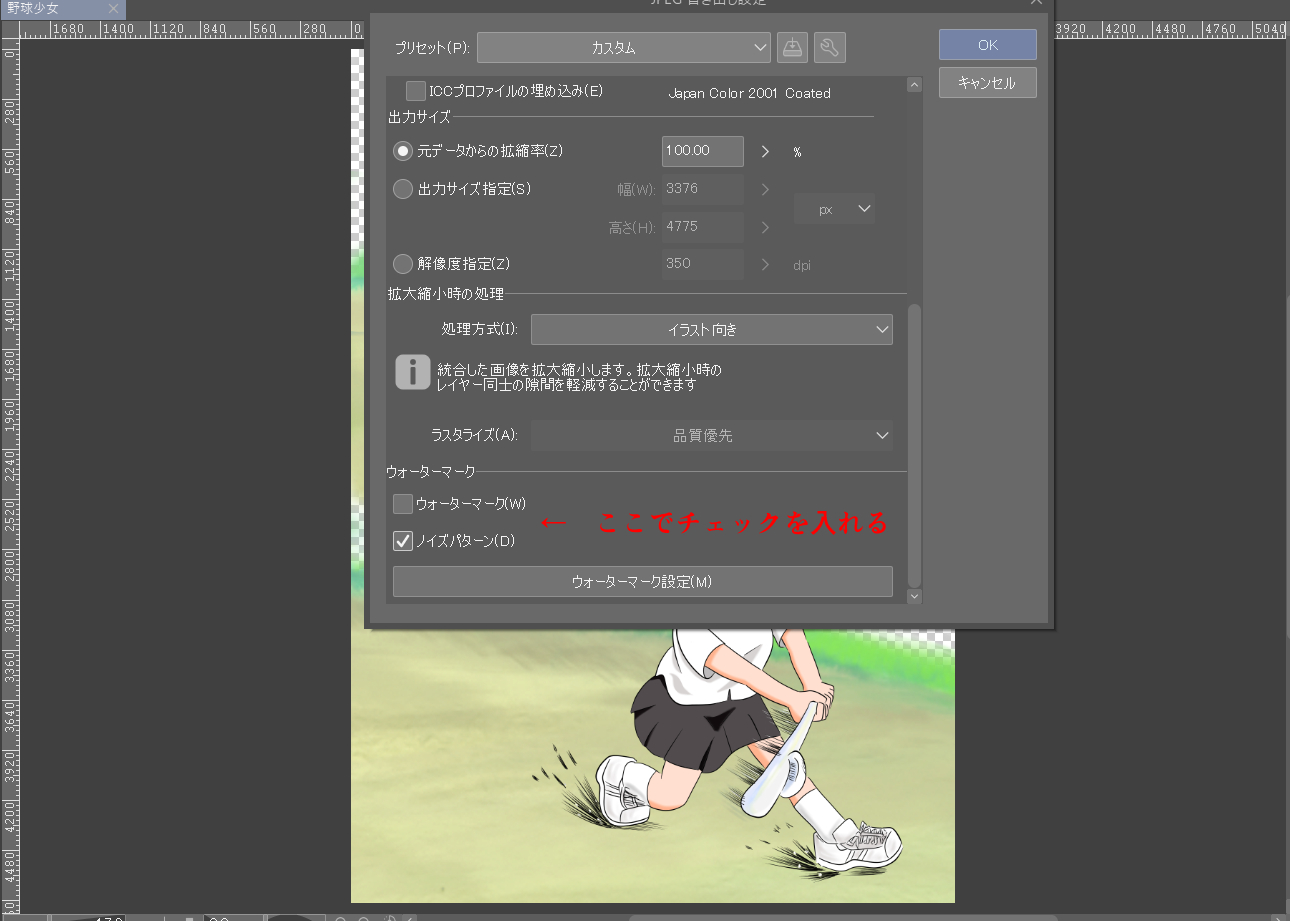Open preset management via the wrench icon
1290x921 pixels.
(x=830, y=47)
